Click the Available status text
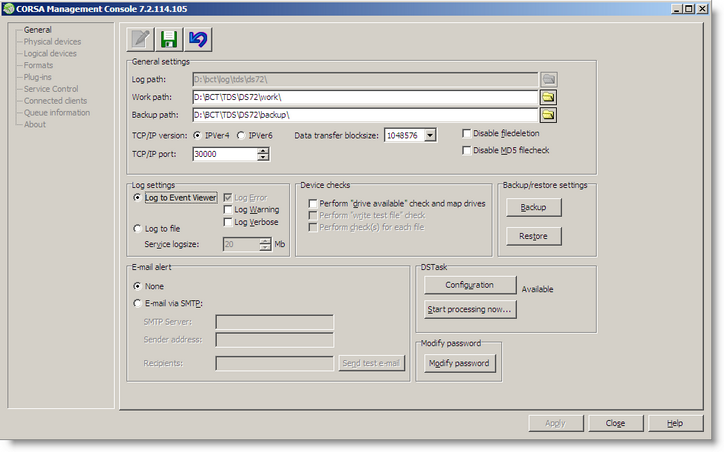Viewport: 724px width, 452px height. coord(537,289)
